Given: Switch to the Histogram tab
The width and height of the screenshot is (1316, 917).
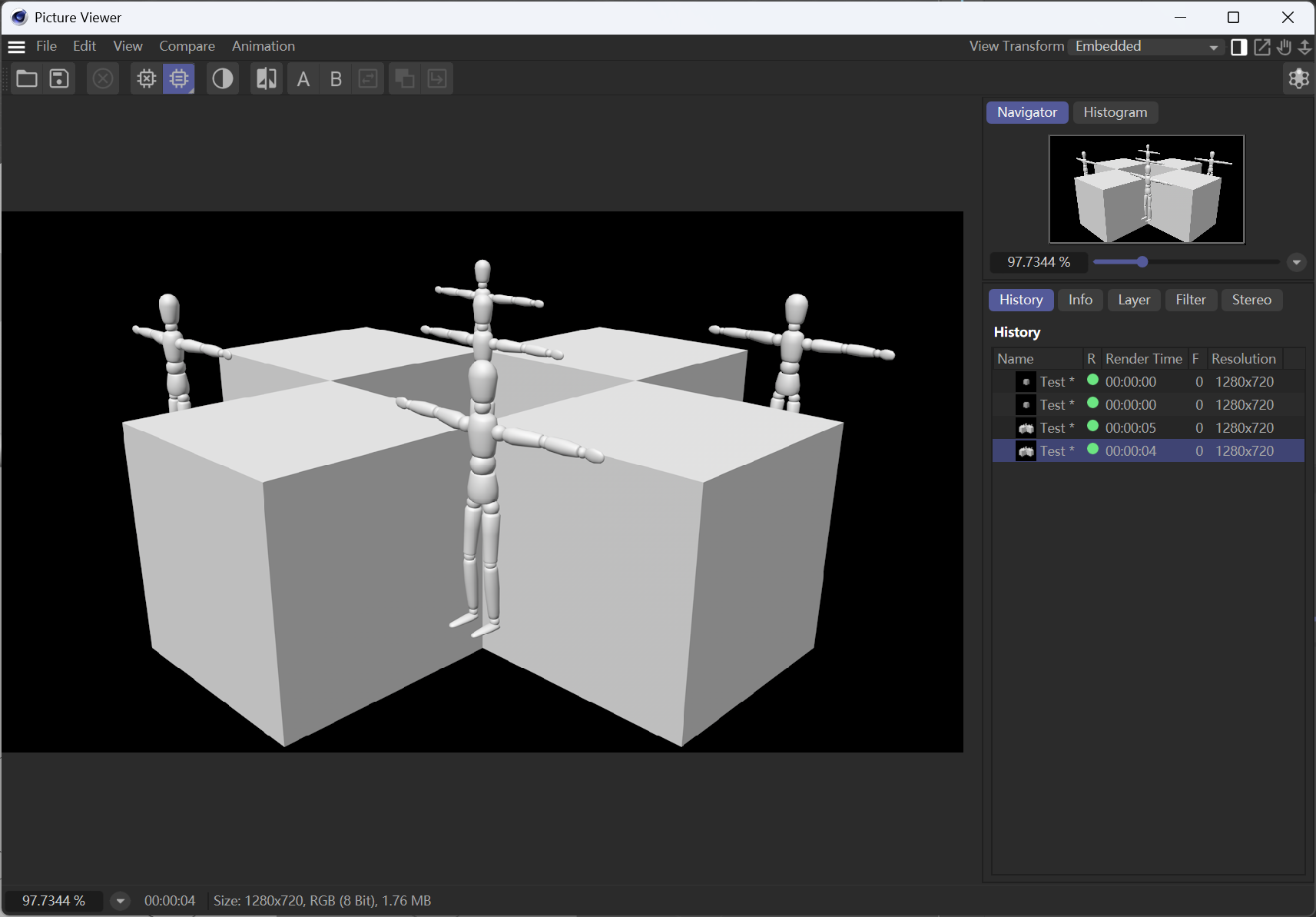Looking at the screenshot, I should pos(1115,112).
